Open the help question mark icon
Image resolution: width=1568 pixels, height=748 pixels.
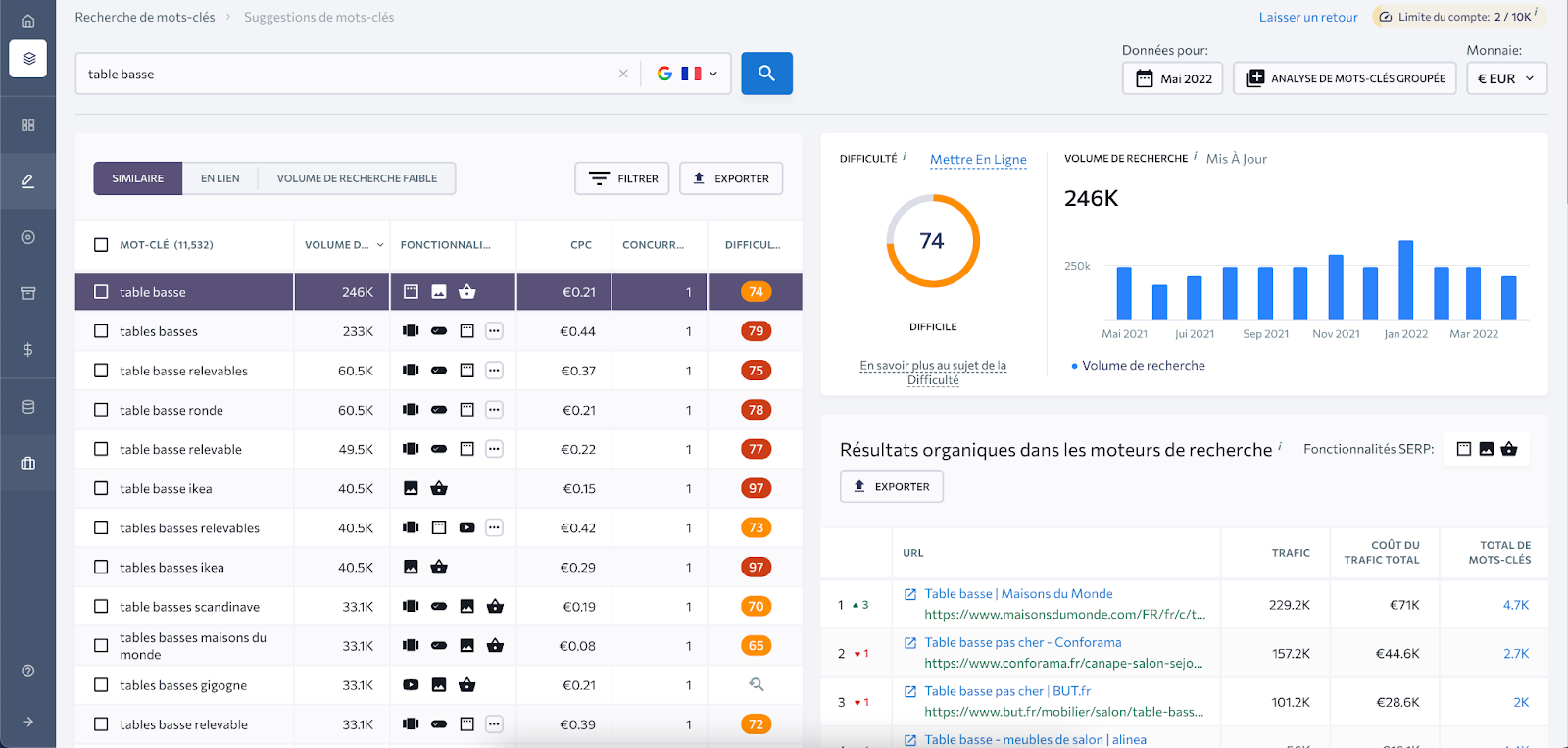pos(27,672)
